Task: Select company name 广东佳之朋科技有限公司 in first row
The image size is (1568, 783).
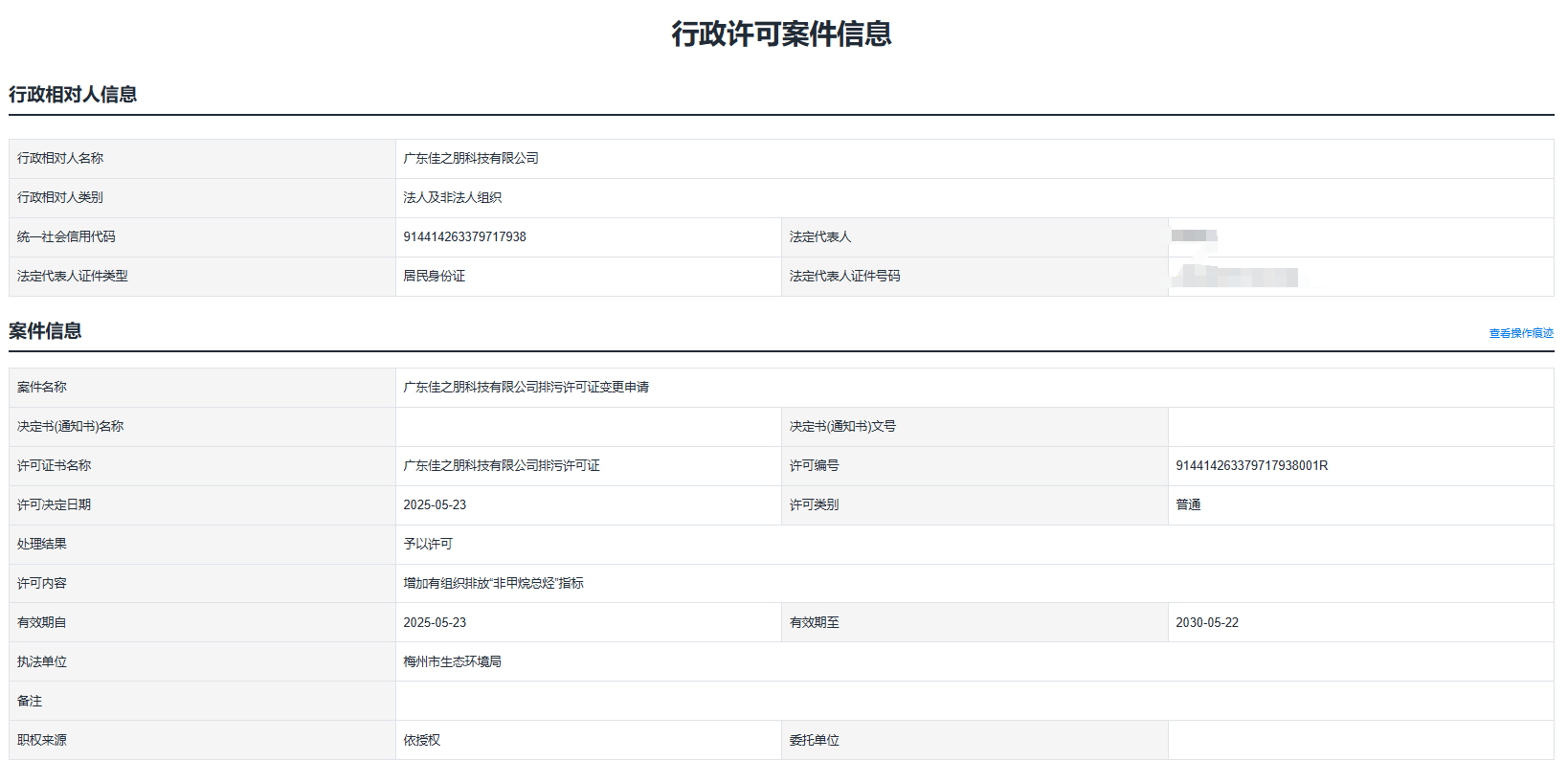Action: pyautogui.click(x=471, y=159)
